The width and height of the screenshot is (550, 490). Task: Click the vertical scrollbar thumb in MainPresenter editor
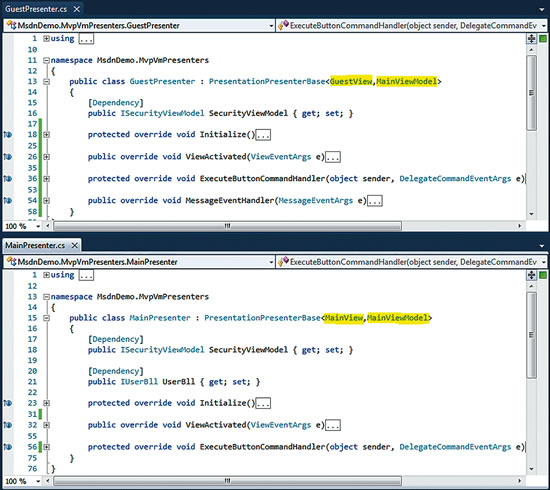[532, 335]
